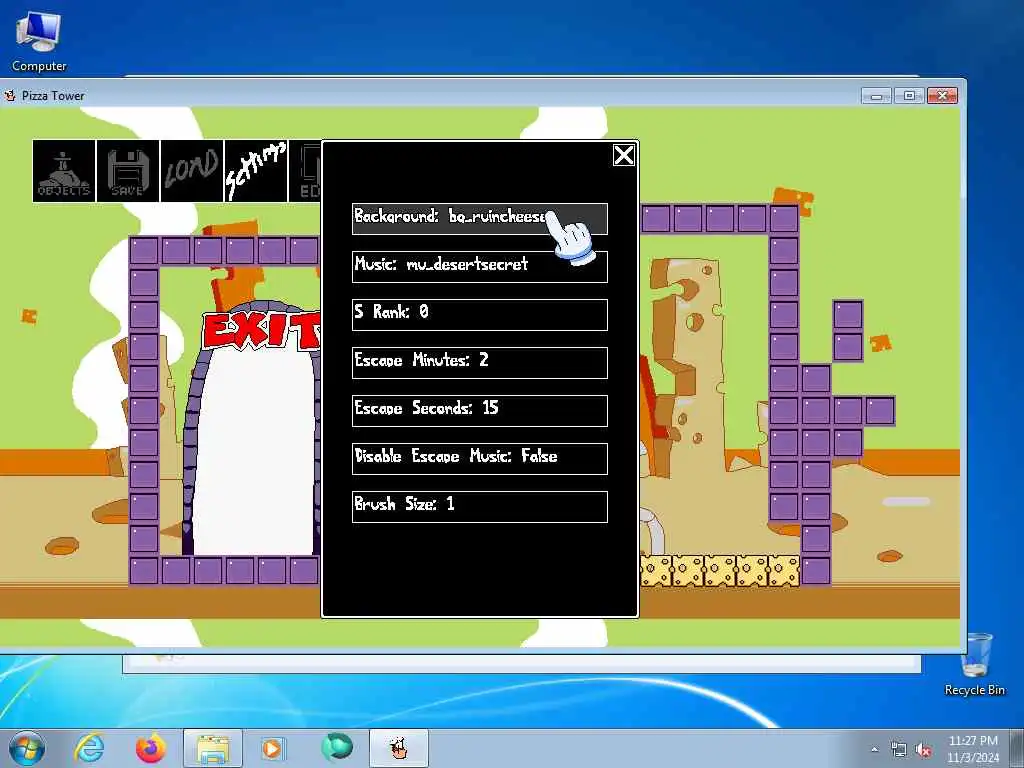The image size is (1024, 768).
Task: Launch Internet Explorer from taskbar
Action: click(x=89, y=748)
